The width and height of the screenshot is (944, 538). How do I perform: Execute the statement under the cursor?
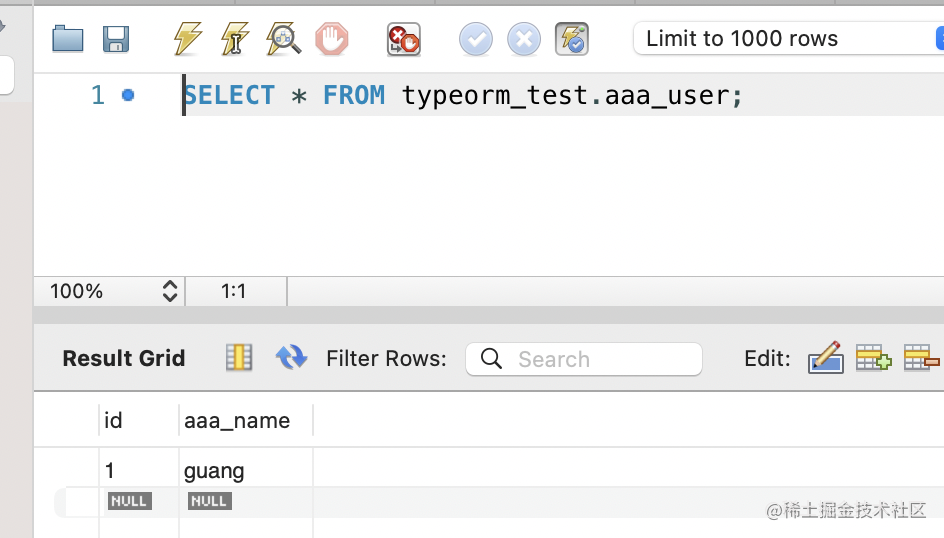pos(235,40)
